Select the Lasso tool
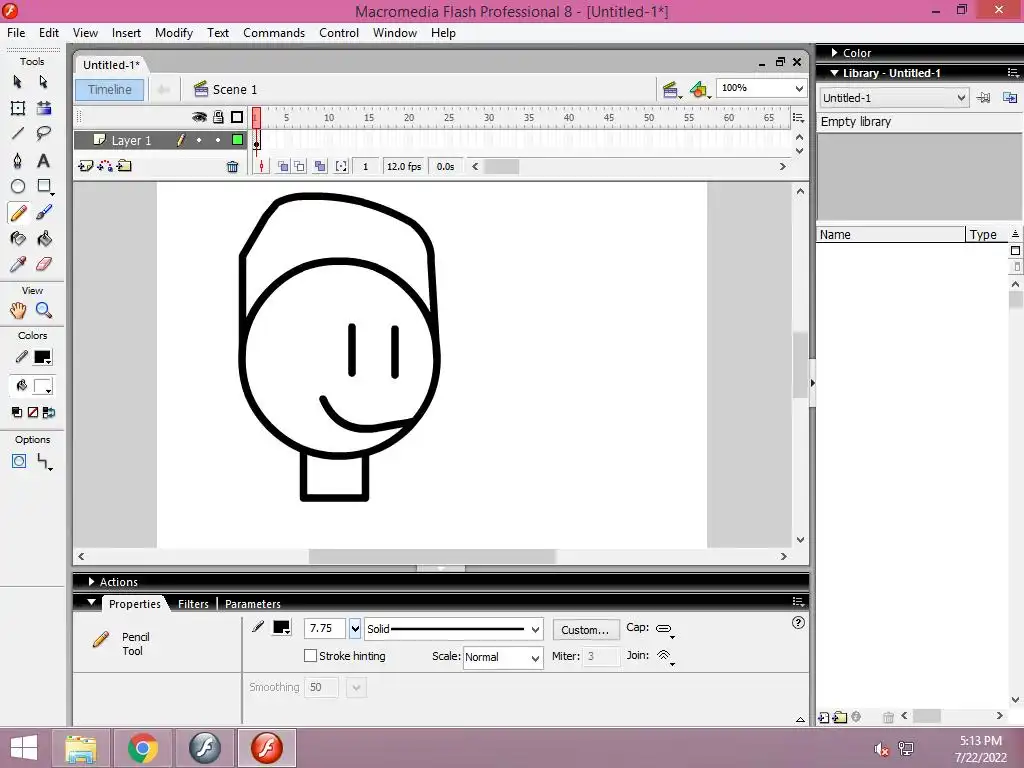The image size is (1024, 768). tap(44, 133)
